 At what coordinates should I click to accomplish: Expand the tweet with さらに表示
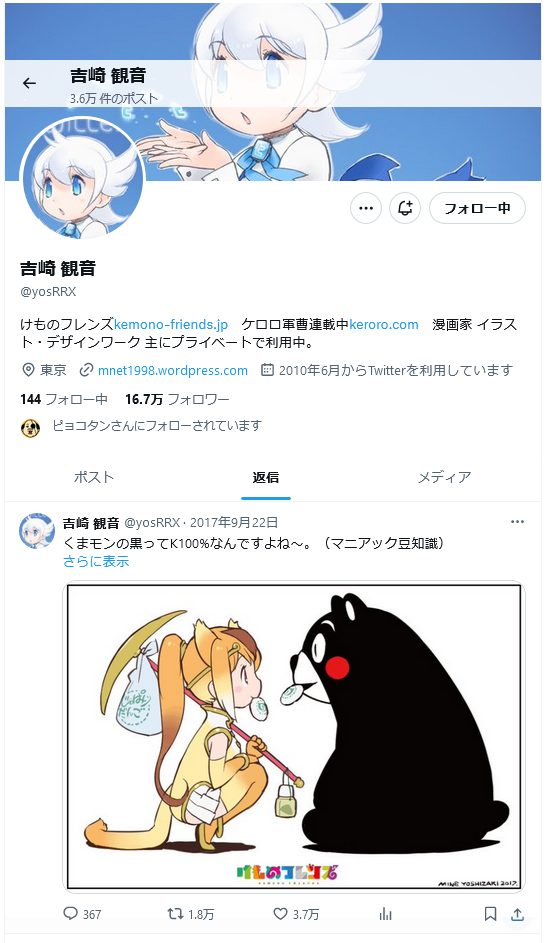[96, 562]
